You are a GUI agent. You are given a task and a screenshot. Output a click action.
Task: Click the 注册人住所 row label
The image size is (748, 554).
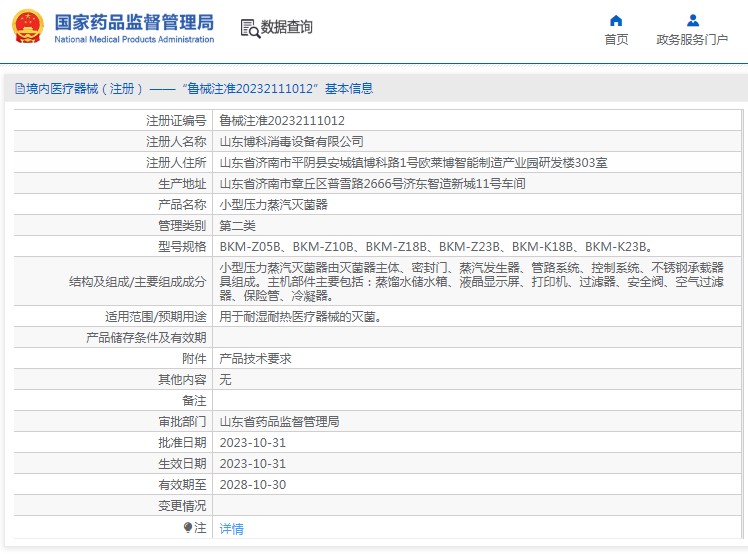pyautogui.click(x=176, y=163)
